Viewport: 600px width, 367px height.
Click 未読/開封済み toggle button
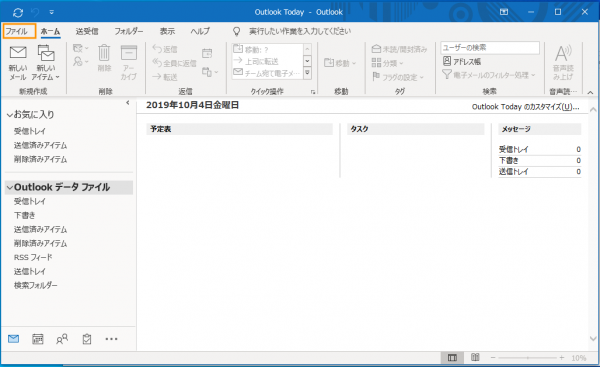(x=399, y=49)
